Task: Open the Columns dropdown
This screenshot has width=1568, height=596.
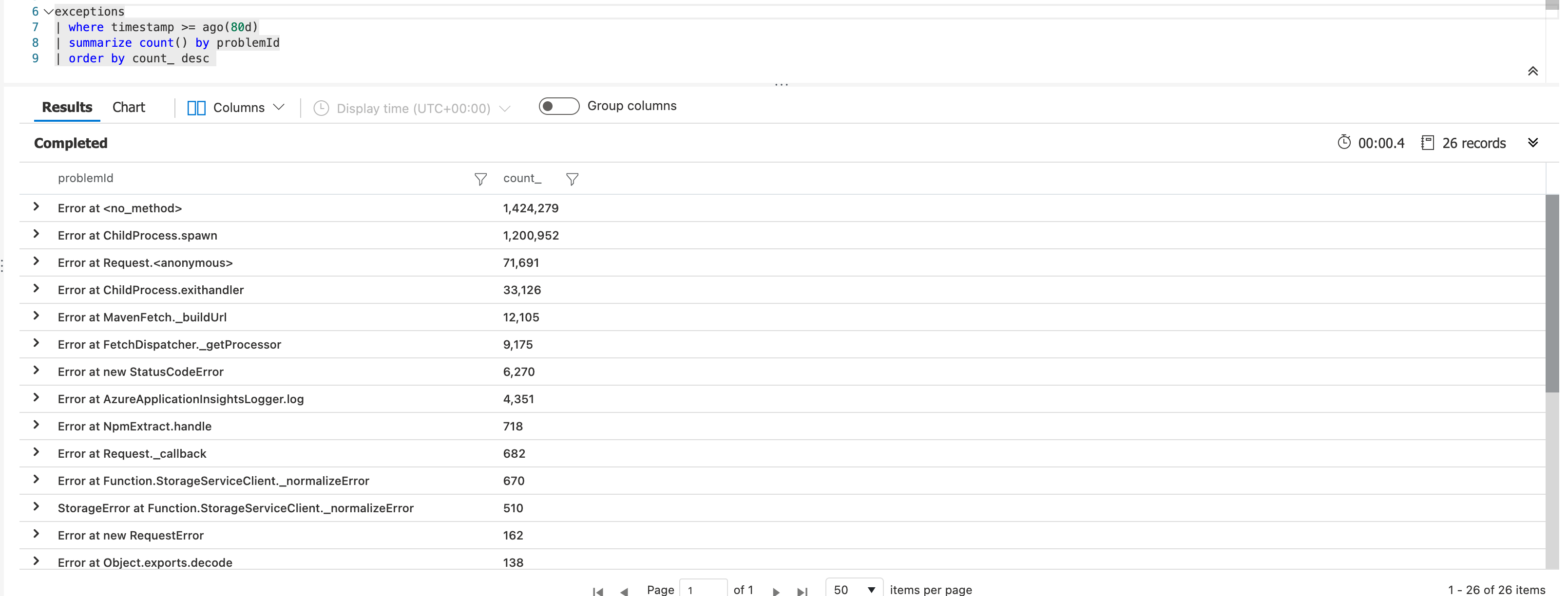Action: pyautogui.click(x=236, y=108)
